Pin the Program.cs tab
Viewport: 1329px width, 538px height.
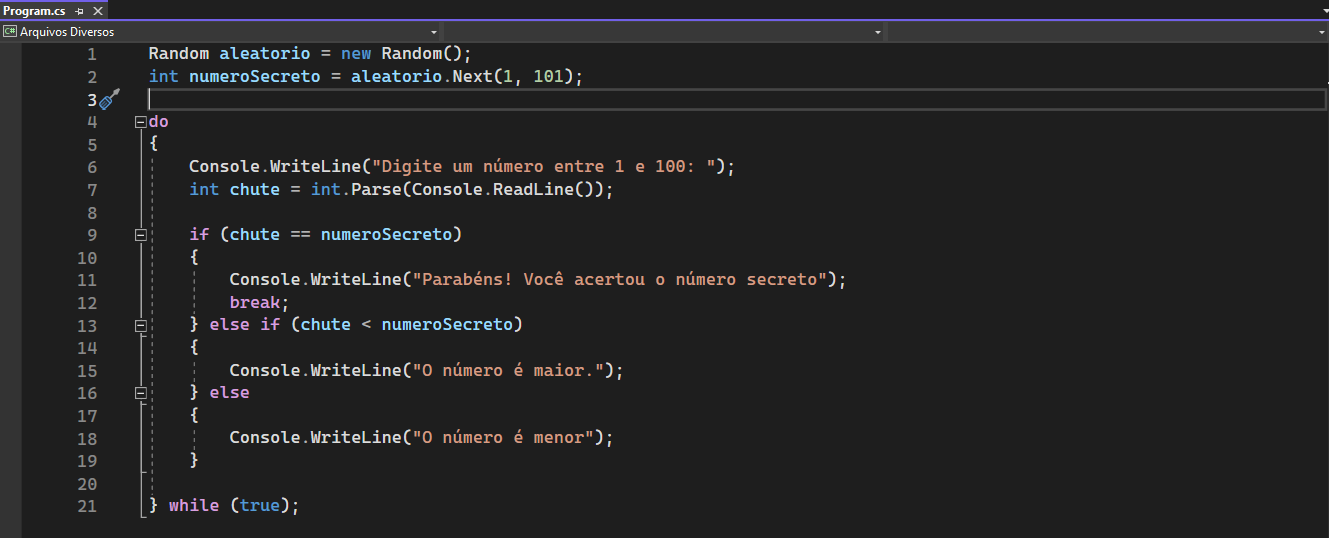(80, 10)
